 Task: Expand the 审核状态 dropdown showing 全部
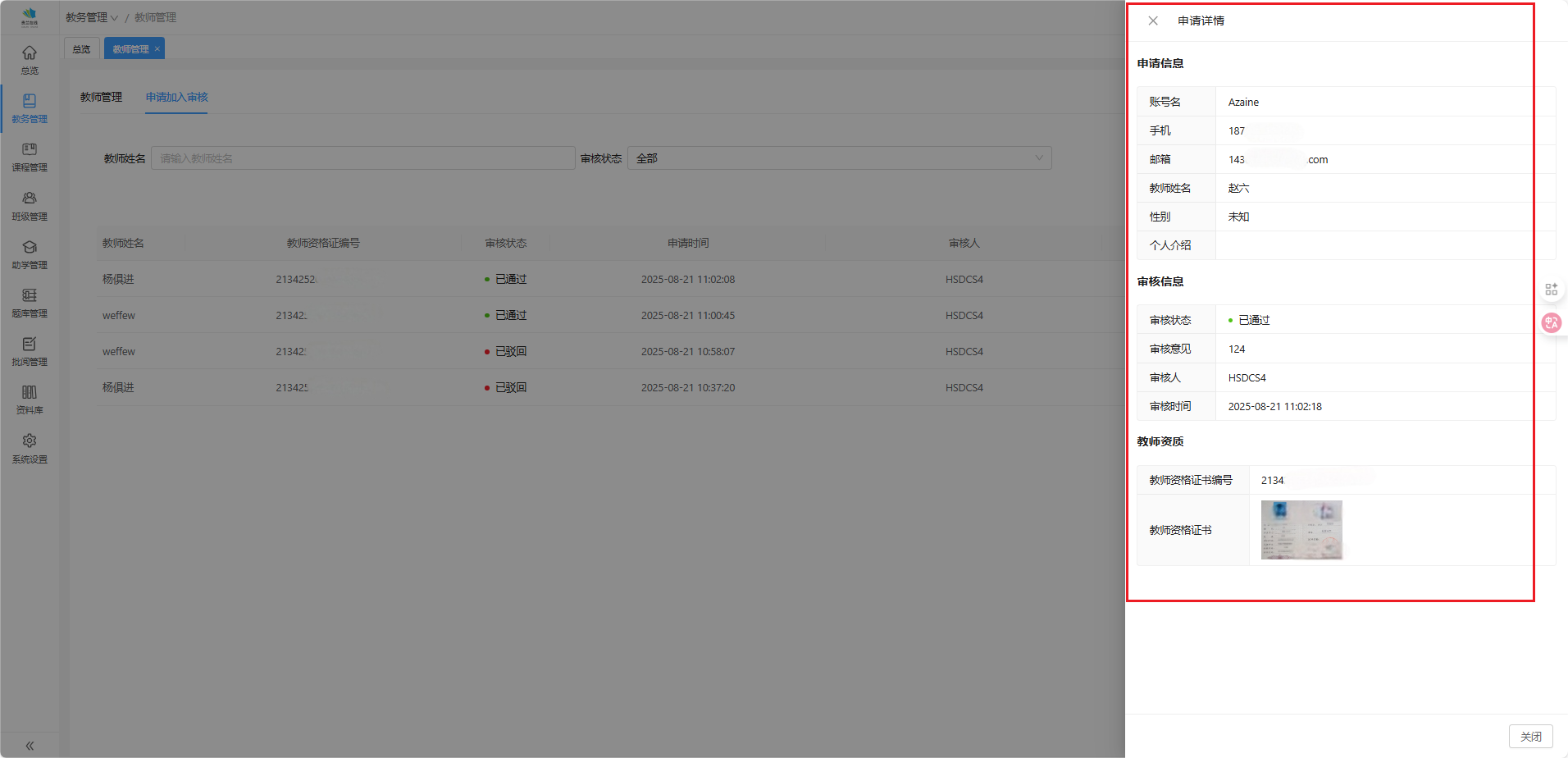click(x=839, y=158)
